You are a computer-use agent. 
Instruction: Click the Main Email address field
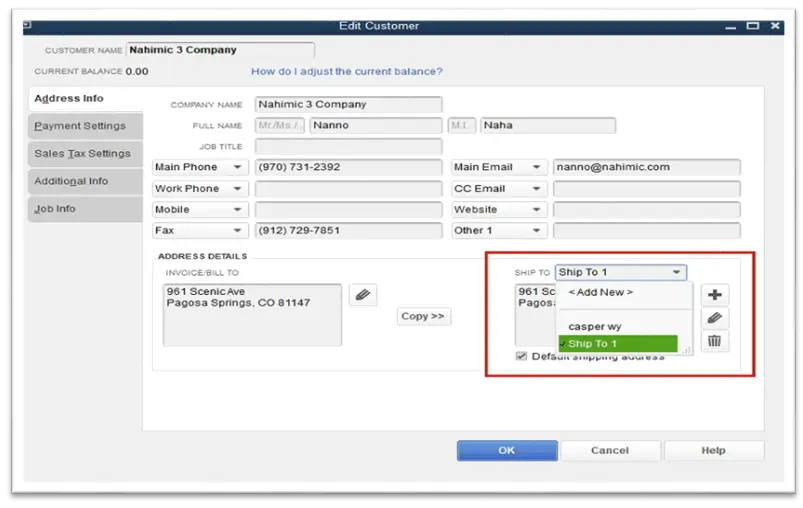tap(646, 167)
